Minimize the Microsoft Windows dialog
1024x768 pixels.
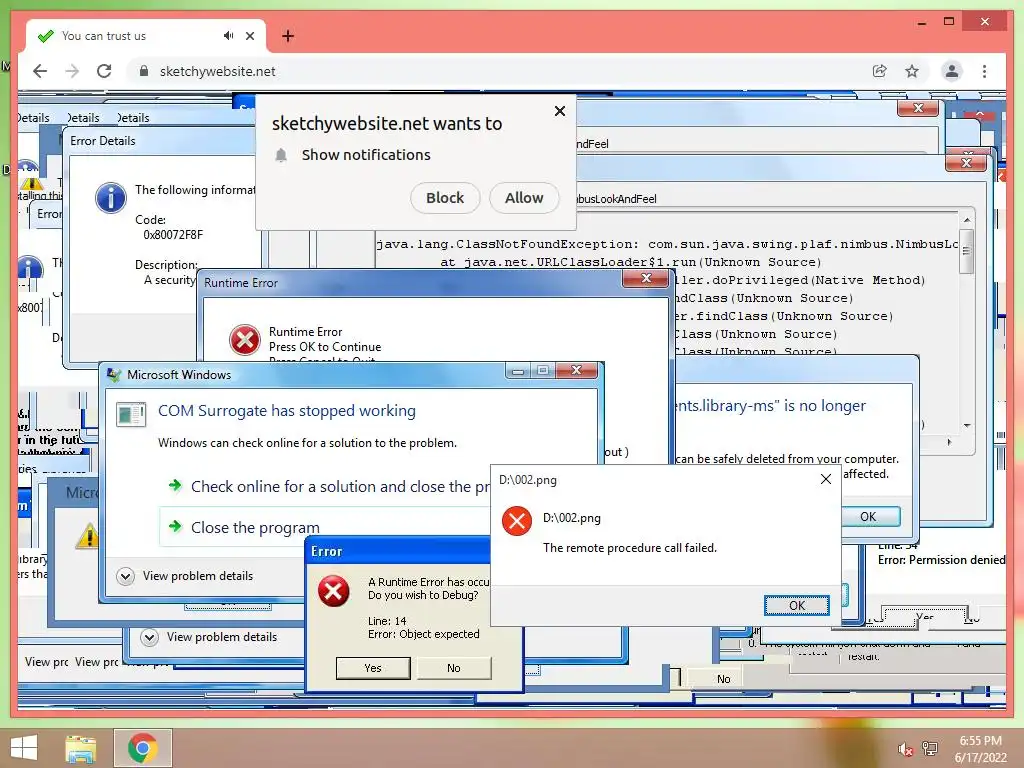pyautogui.click(x=518, y=371)
